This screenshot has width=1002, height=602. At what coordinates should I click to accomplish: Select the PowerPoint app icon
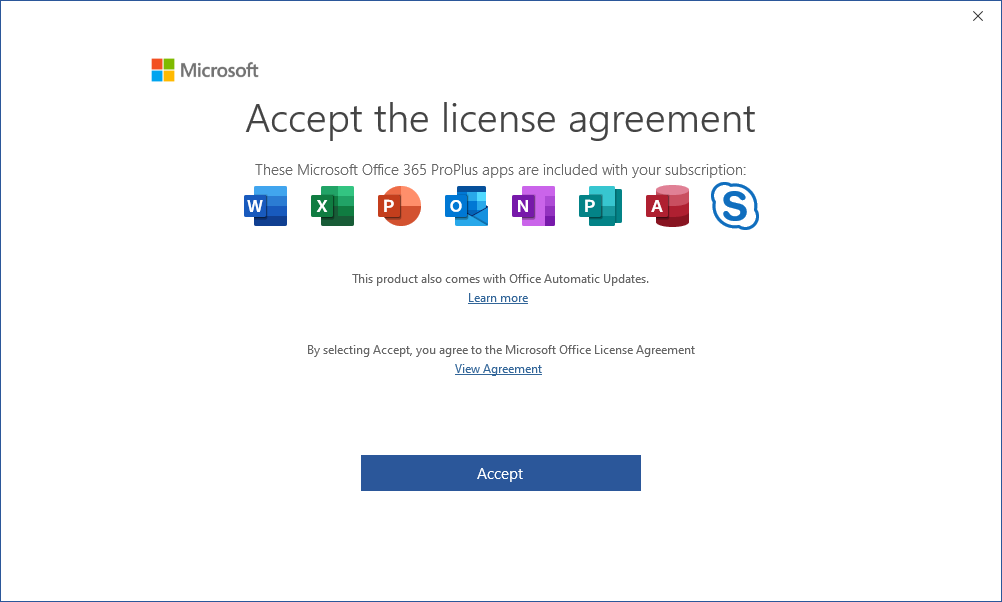pos(399,205)
